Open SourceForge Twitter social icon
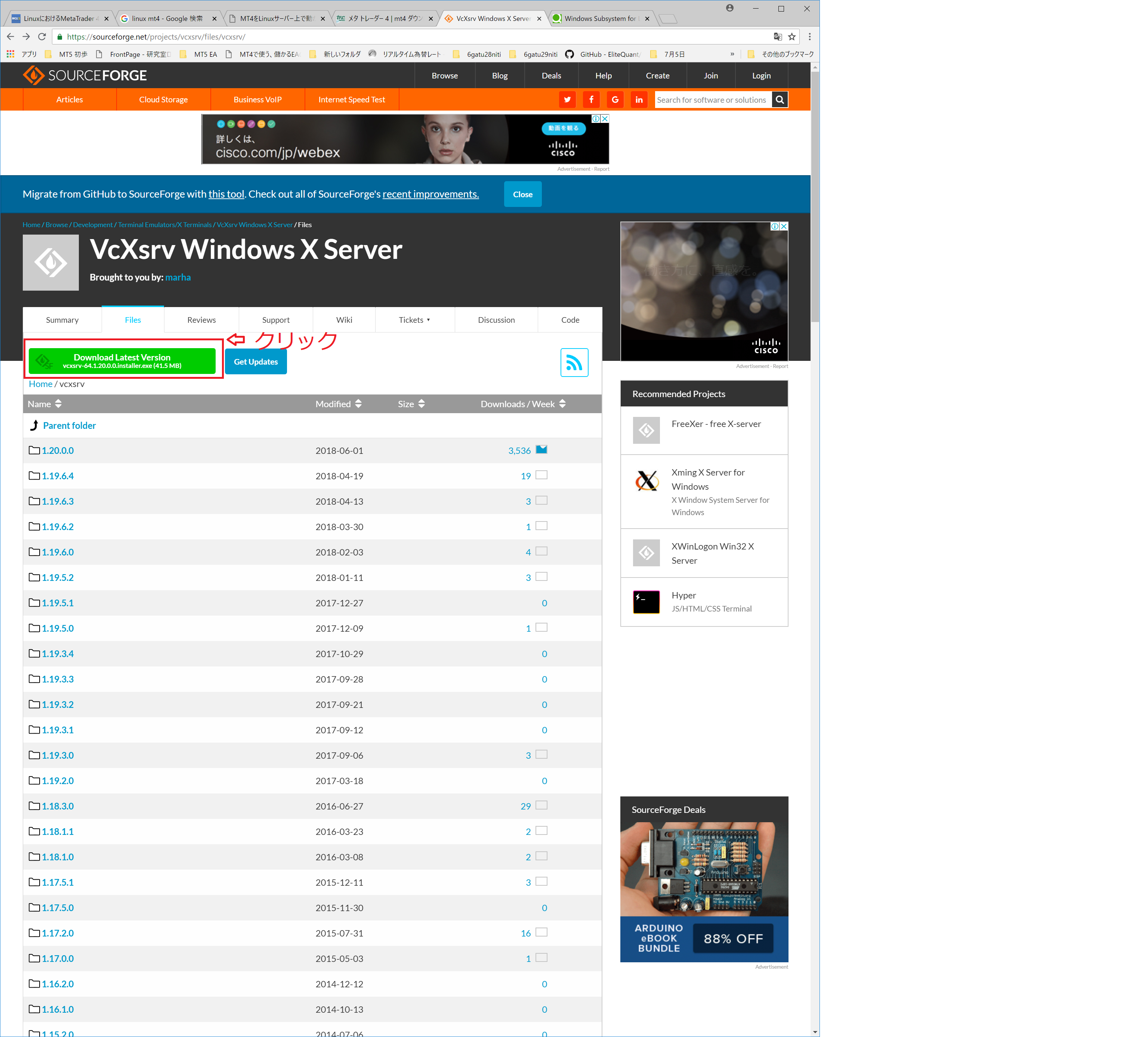Viewport: 1148px width, 1037px height. (567, 100)
